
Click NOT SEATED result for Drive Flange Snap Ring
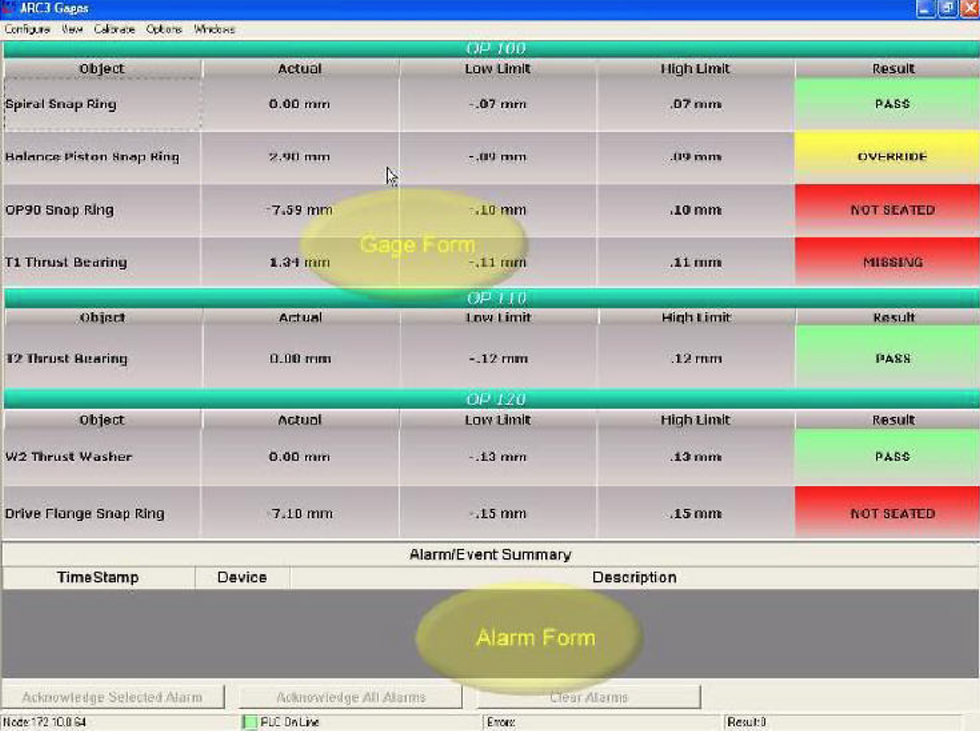(886, 514)
